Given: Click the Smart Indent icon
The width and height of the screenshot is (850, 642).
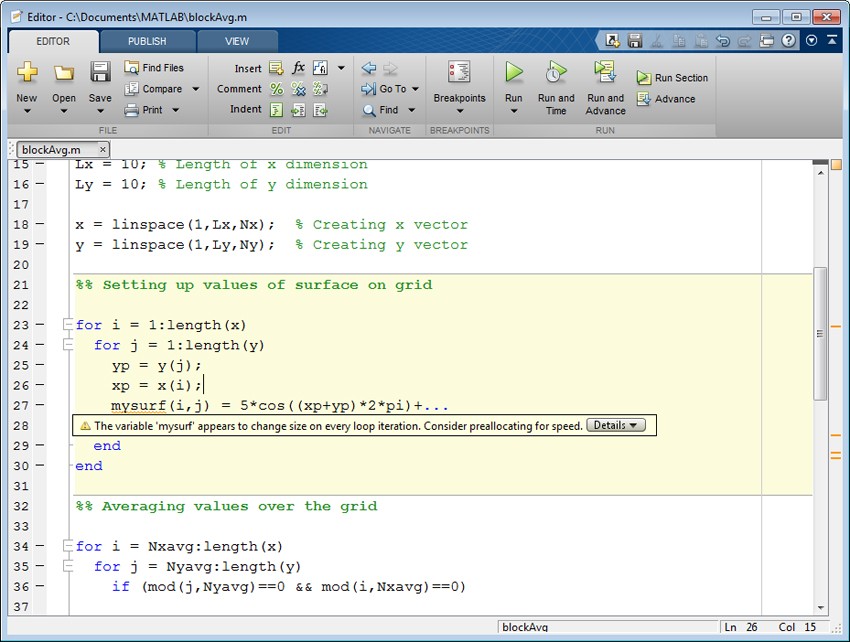Looking at the screenshot, I should tap(276, 110).
